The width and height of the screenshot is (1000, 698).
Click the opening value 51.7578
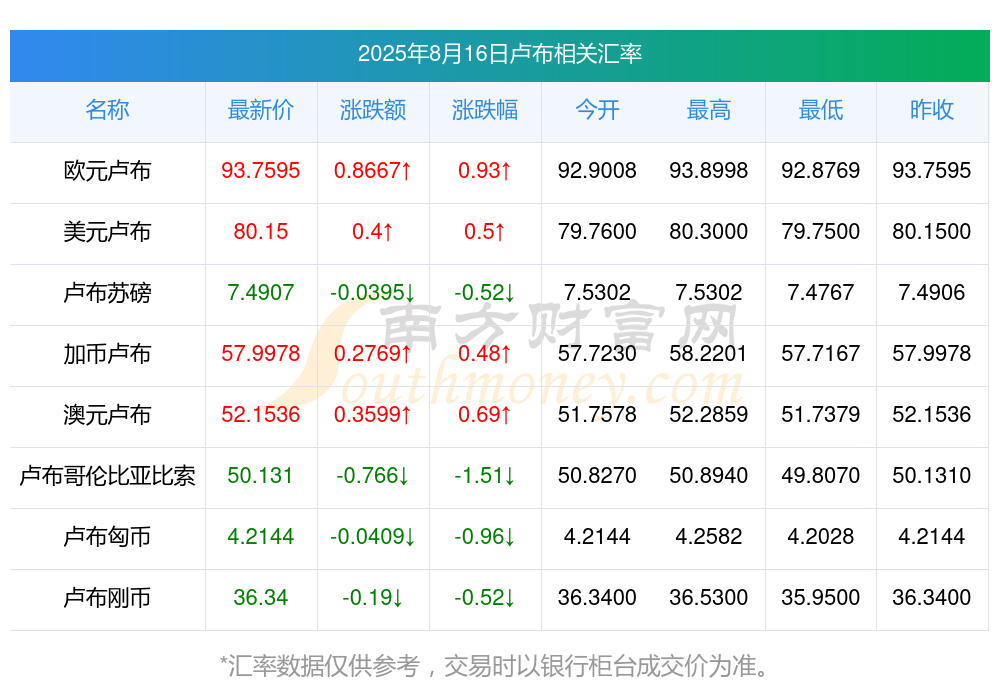597,414
